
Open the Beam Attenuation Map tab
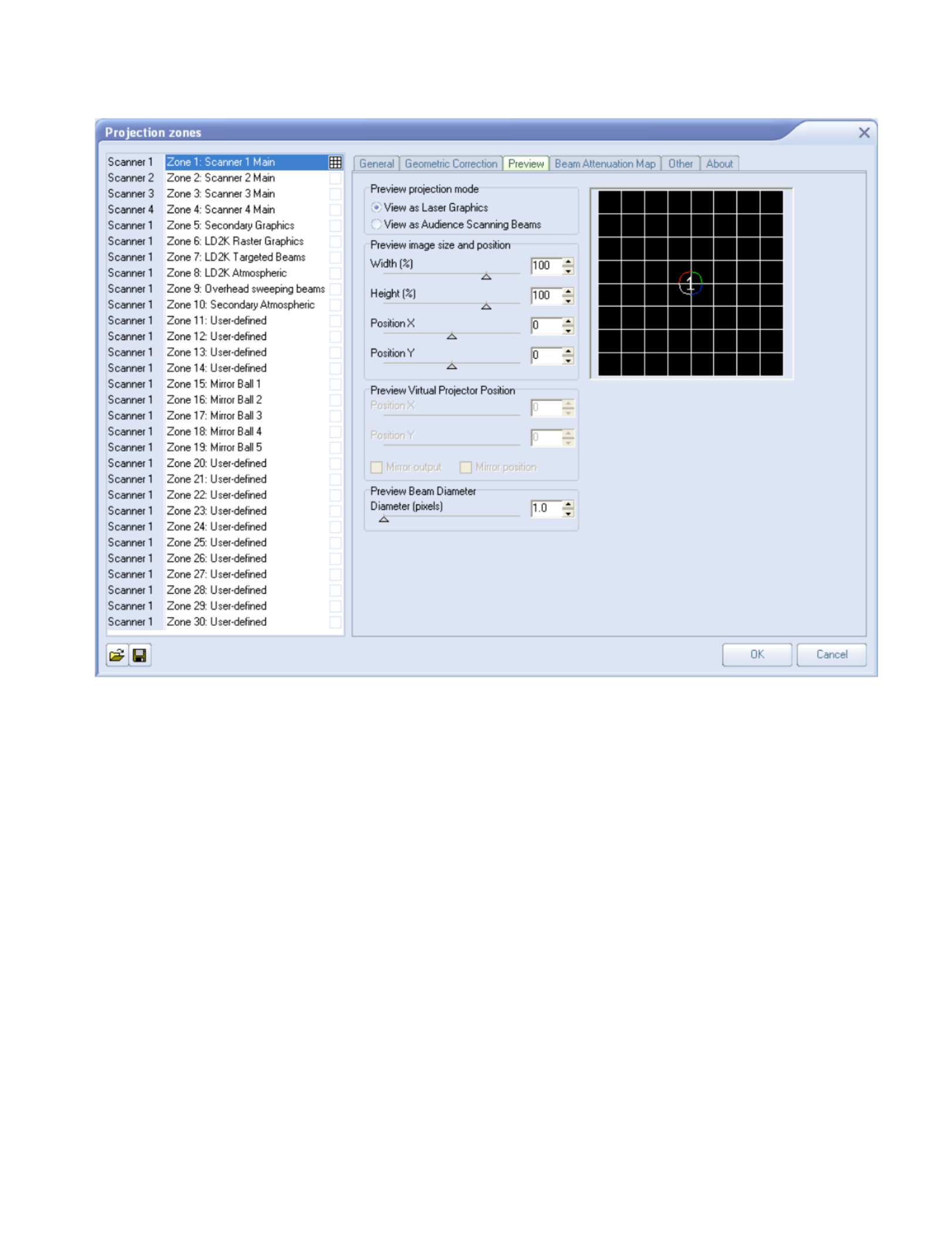[605, 164]
